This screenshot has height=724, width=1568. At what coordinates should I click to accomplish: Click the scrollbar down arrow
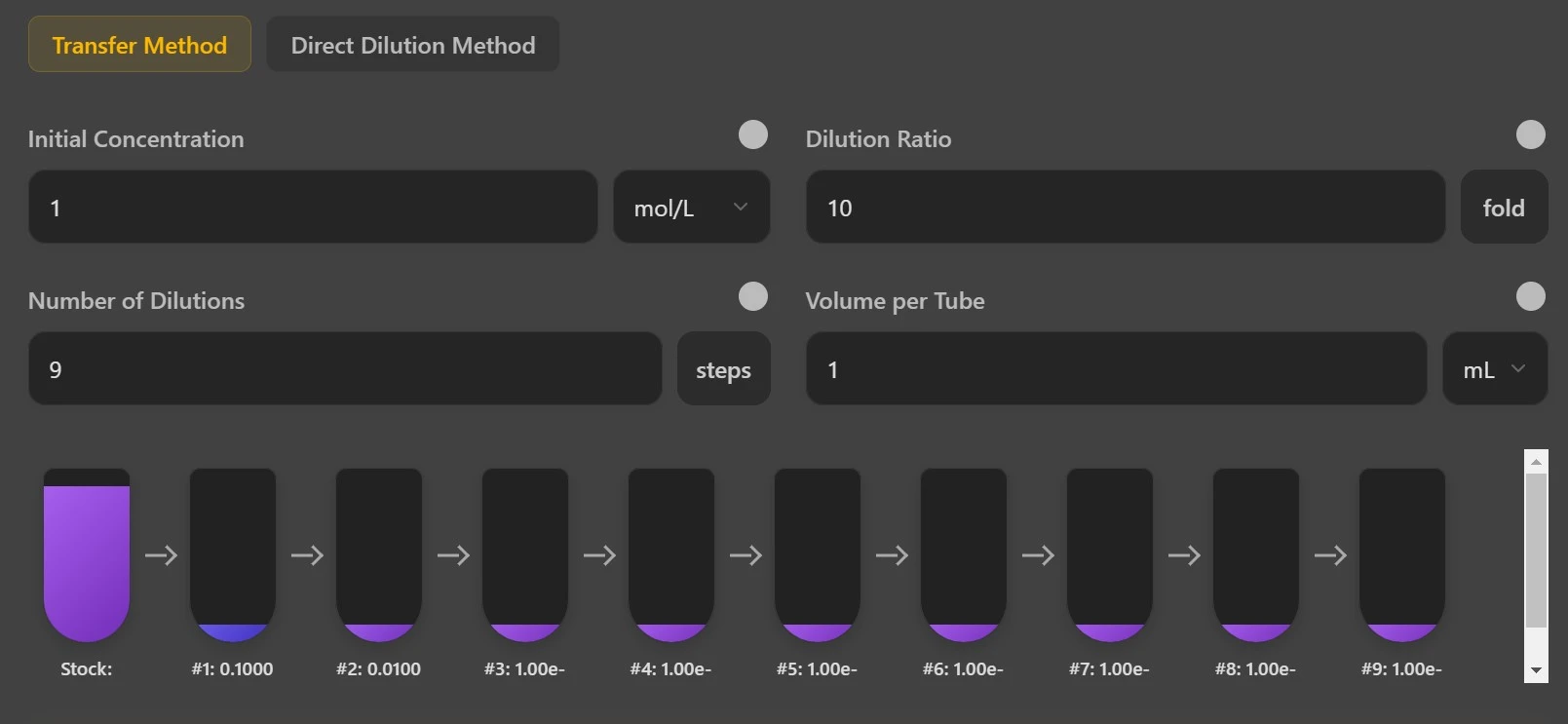[1535, 670]
